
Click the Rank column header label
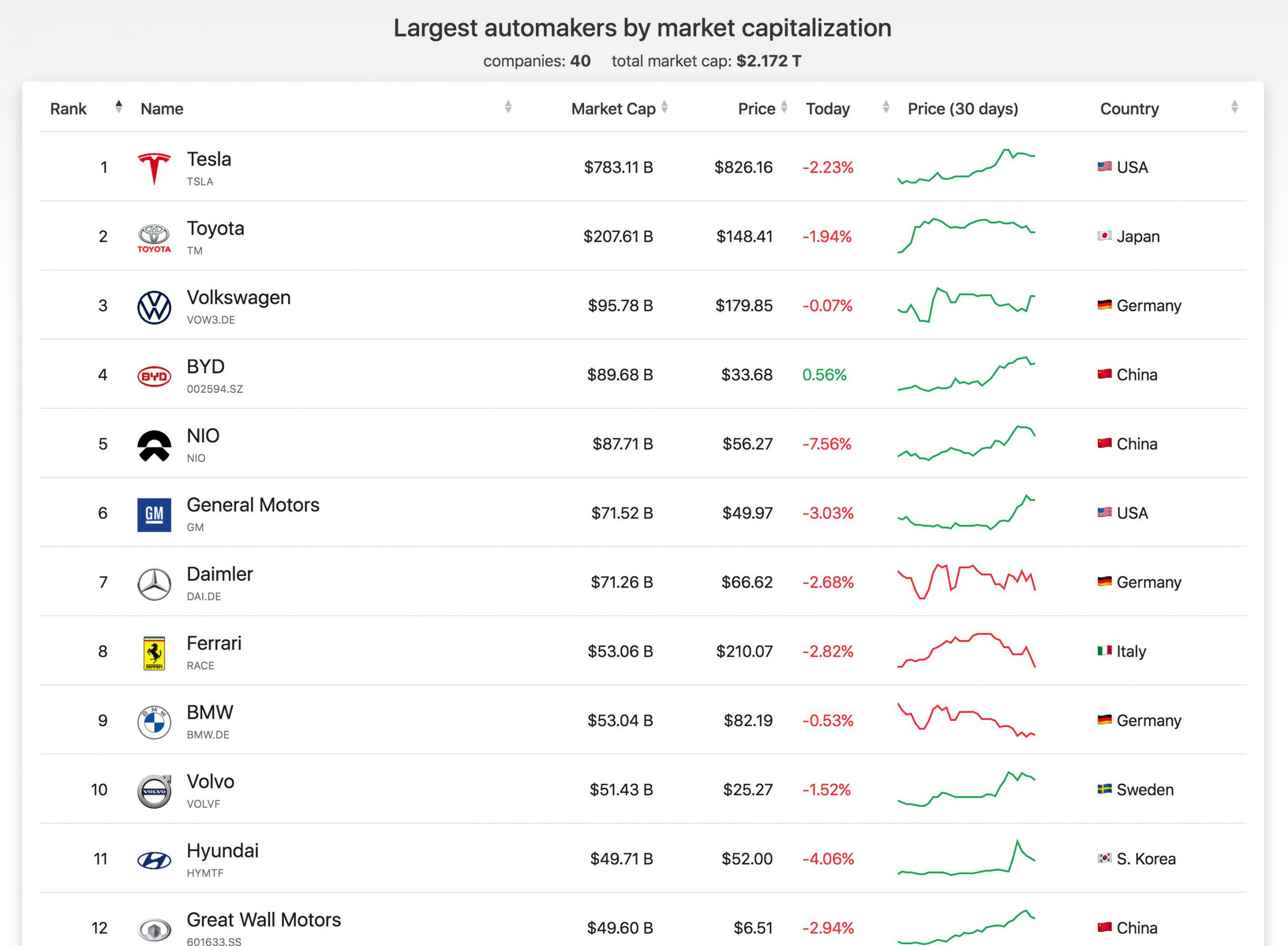coord(68,109)
